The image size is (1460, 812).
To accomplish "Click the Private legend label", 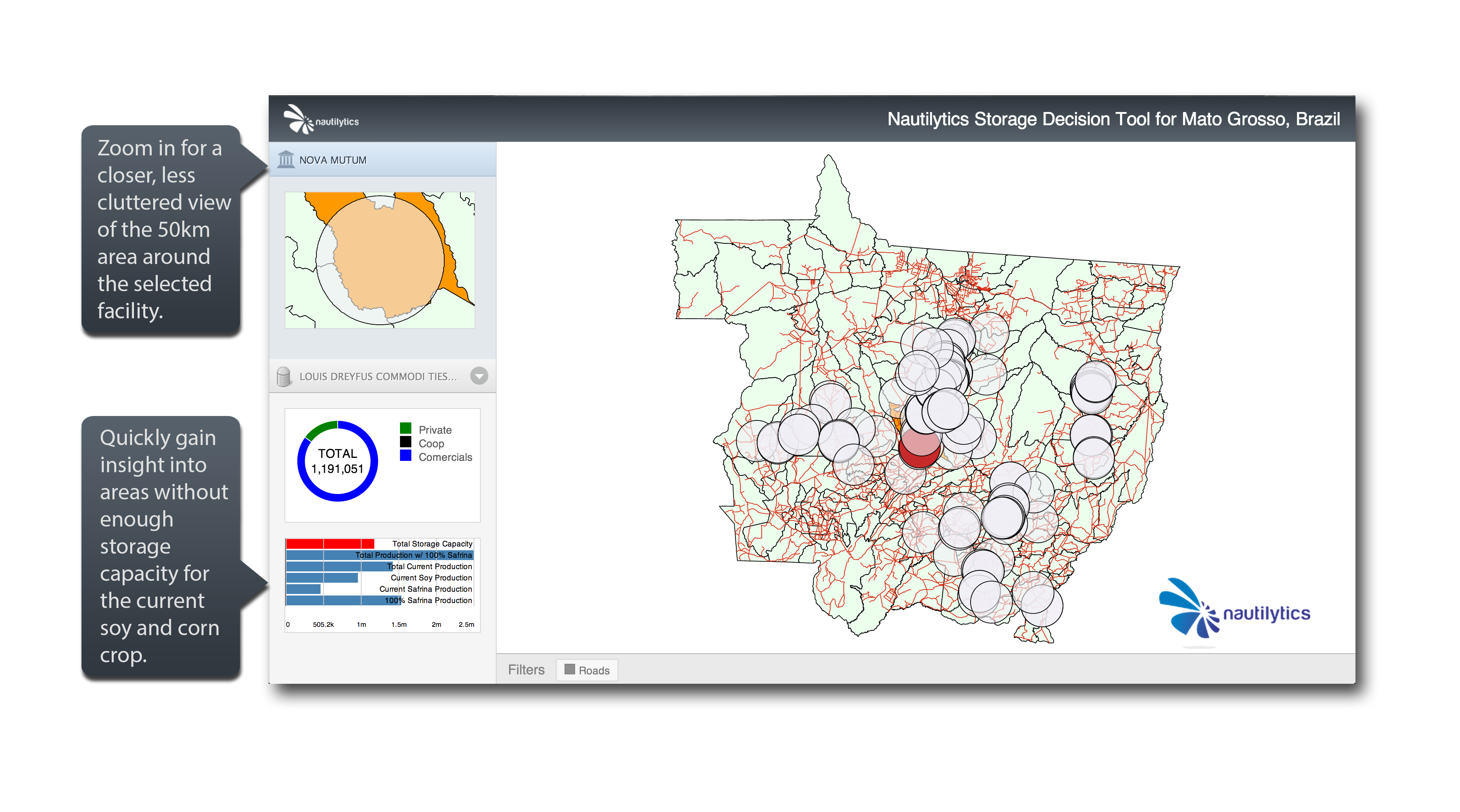I will 435,430.
